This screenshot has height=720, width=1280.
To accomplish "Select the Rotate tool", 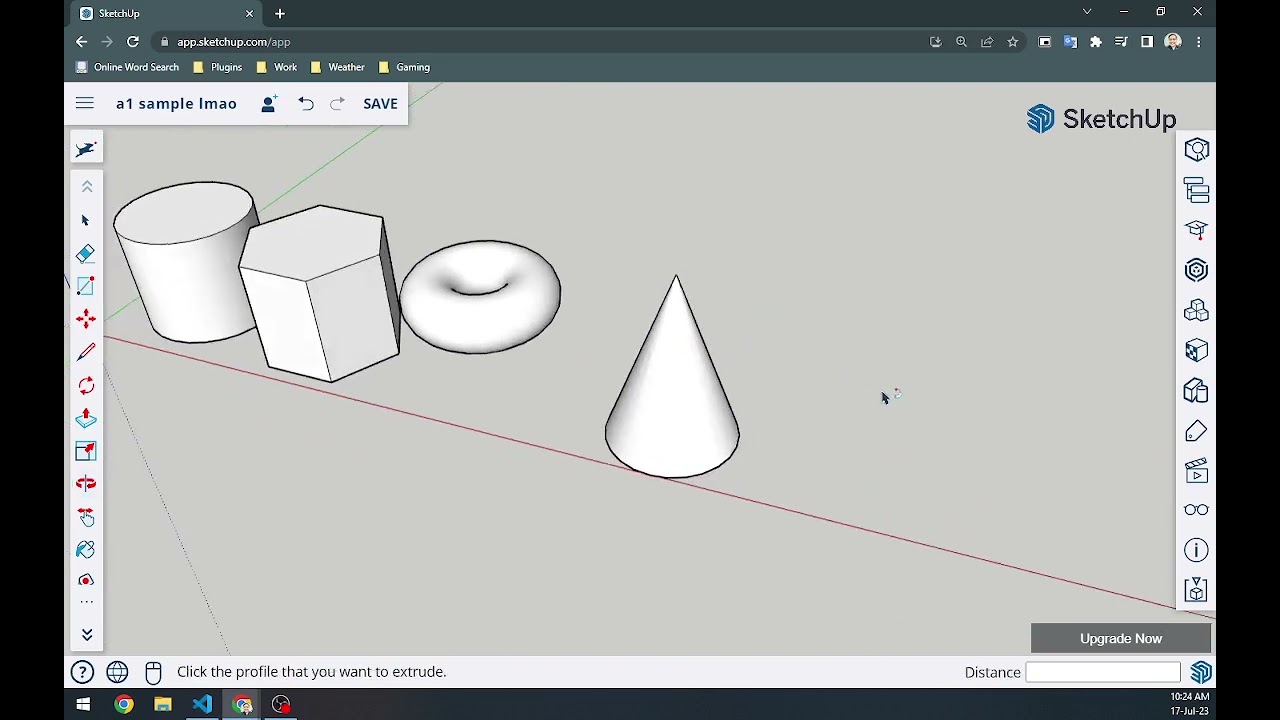I will coord(86,385).
